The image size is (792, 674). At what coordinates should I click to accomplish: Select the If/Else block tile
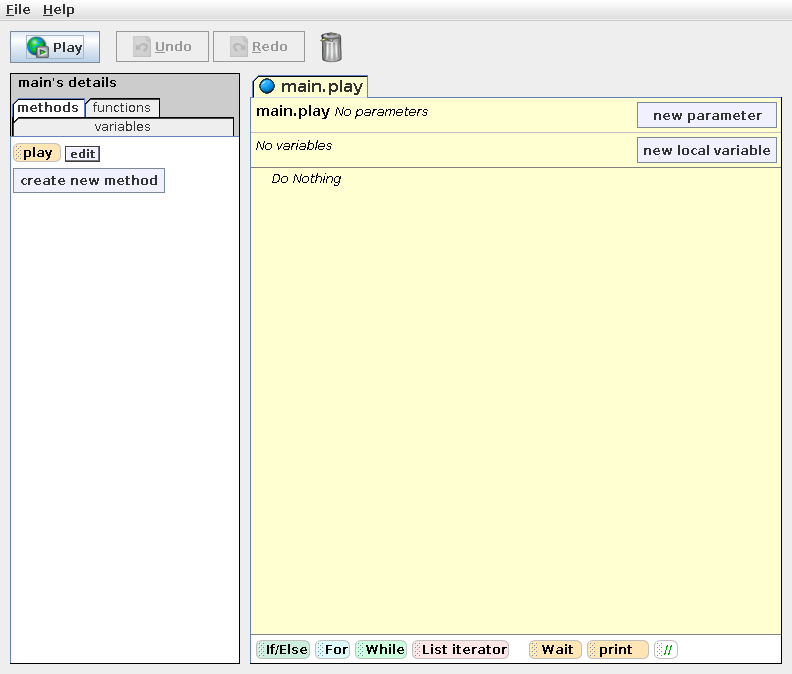coord(283,650)
